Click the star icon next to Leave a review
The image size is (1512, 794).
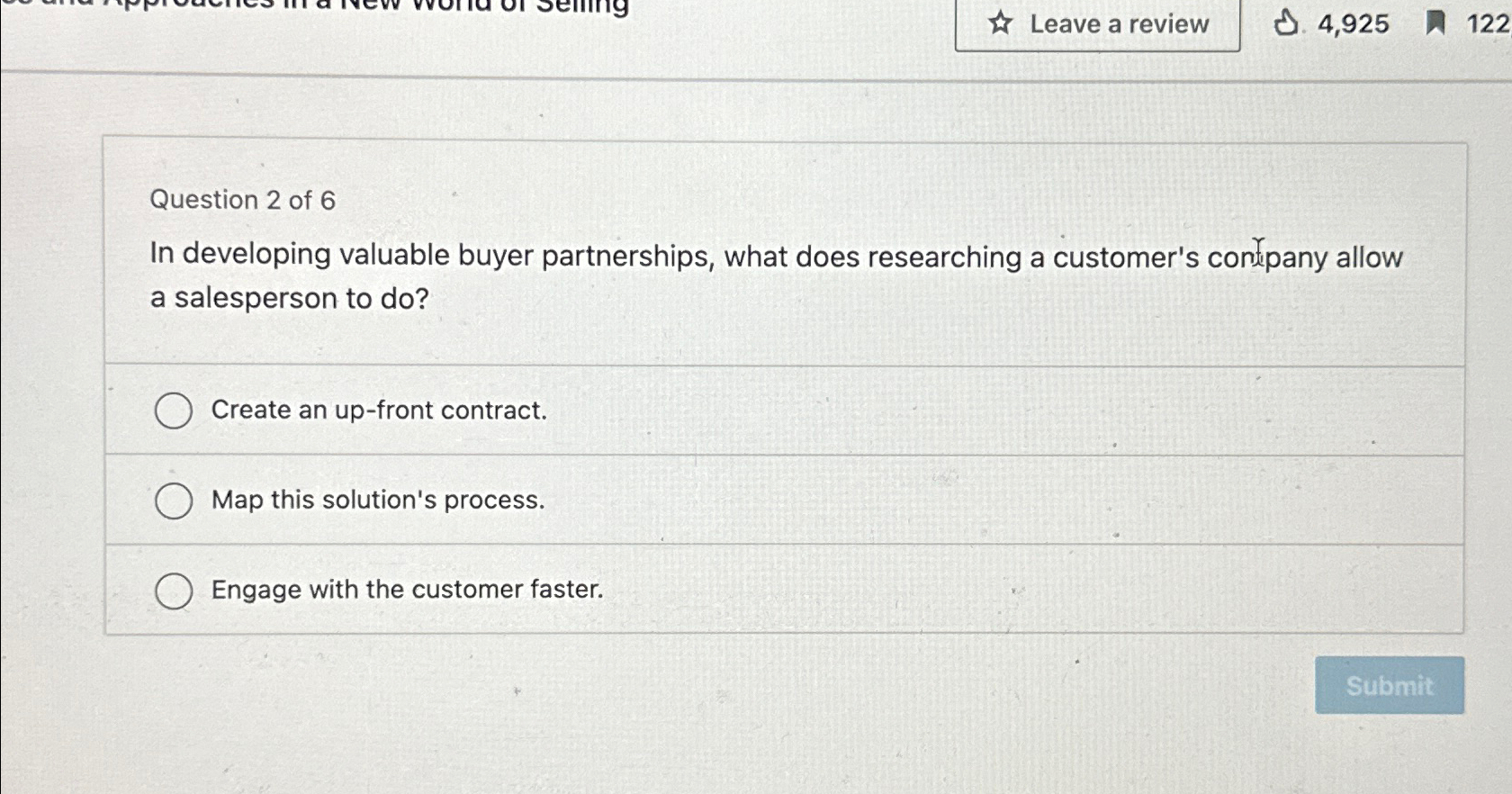tap(999, 24)
